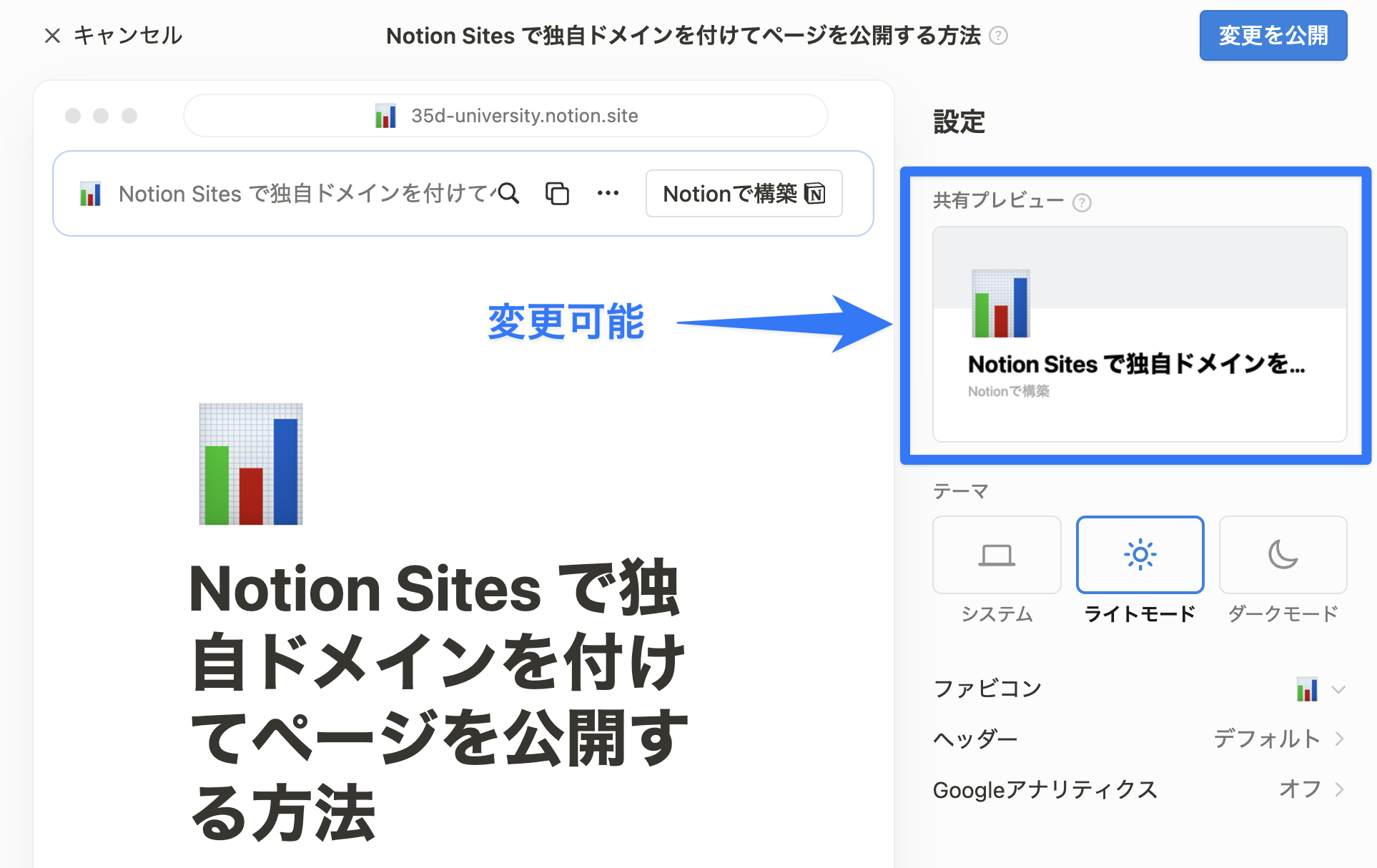Click the Notionで構築 button

pyautogui.click(x=744, y=194)
